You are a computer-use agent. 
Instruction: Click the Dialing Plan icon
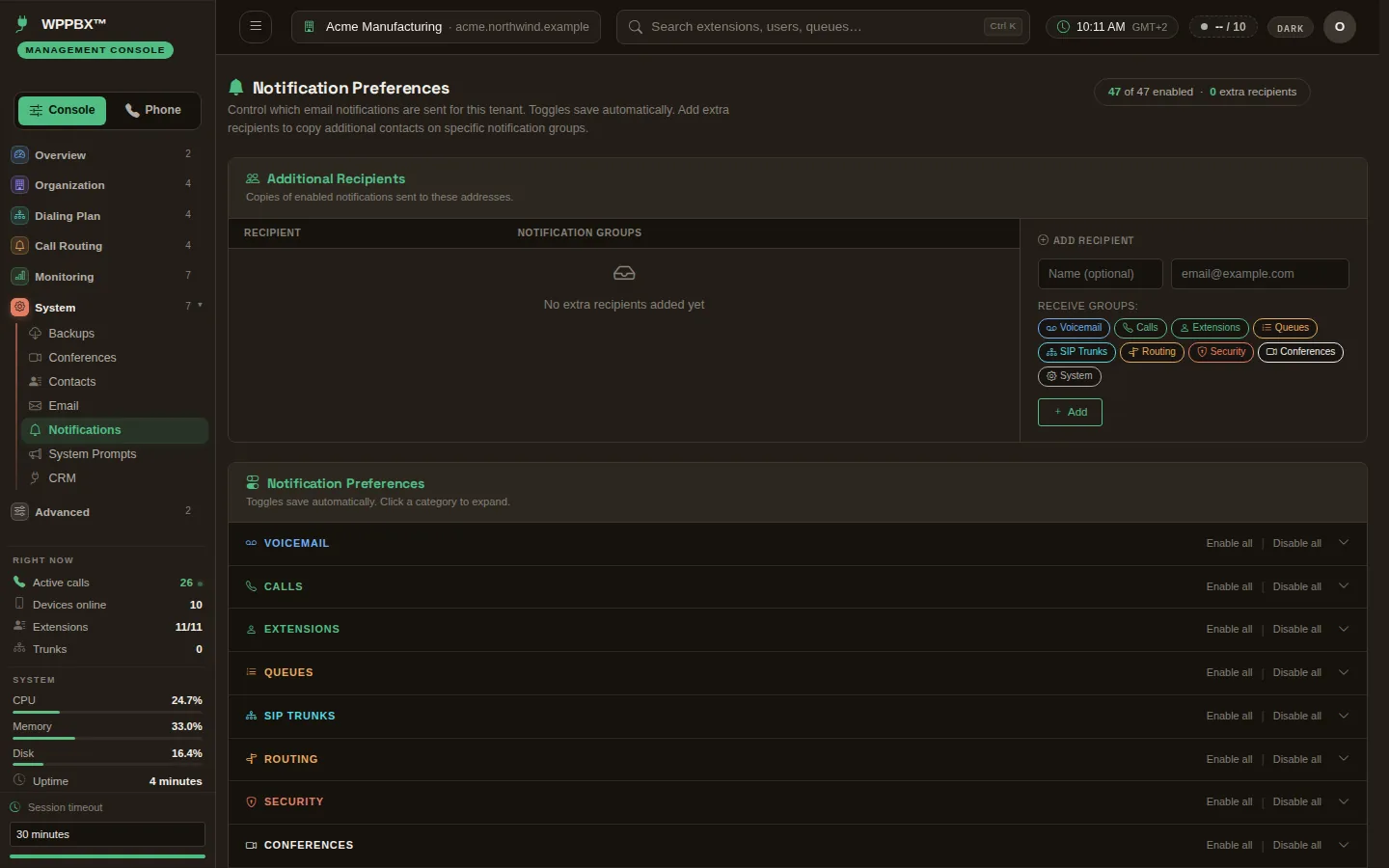click(x=20, y=216)
